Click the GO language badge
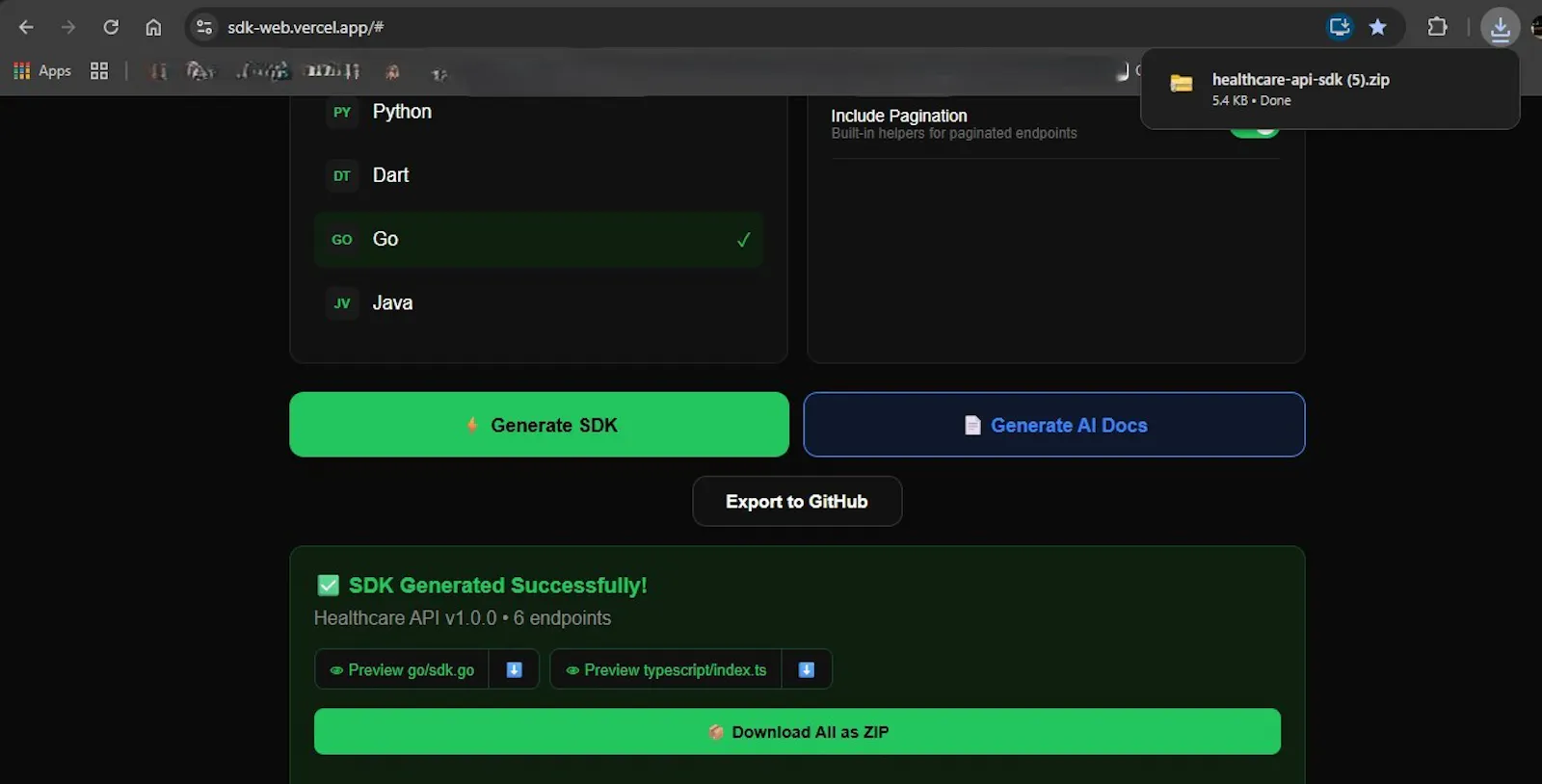The image size is (1542, 784). point(342,240)
